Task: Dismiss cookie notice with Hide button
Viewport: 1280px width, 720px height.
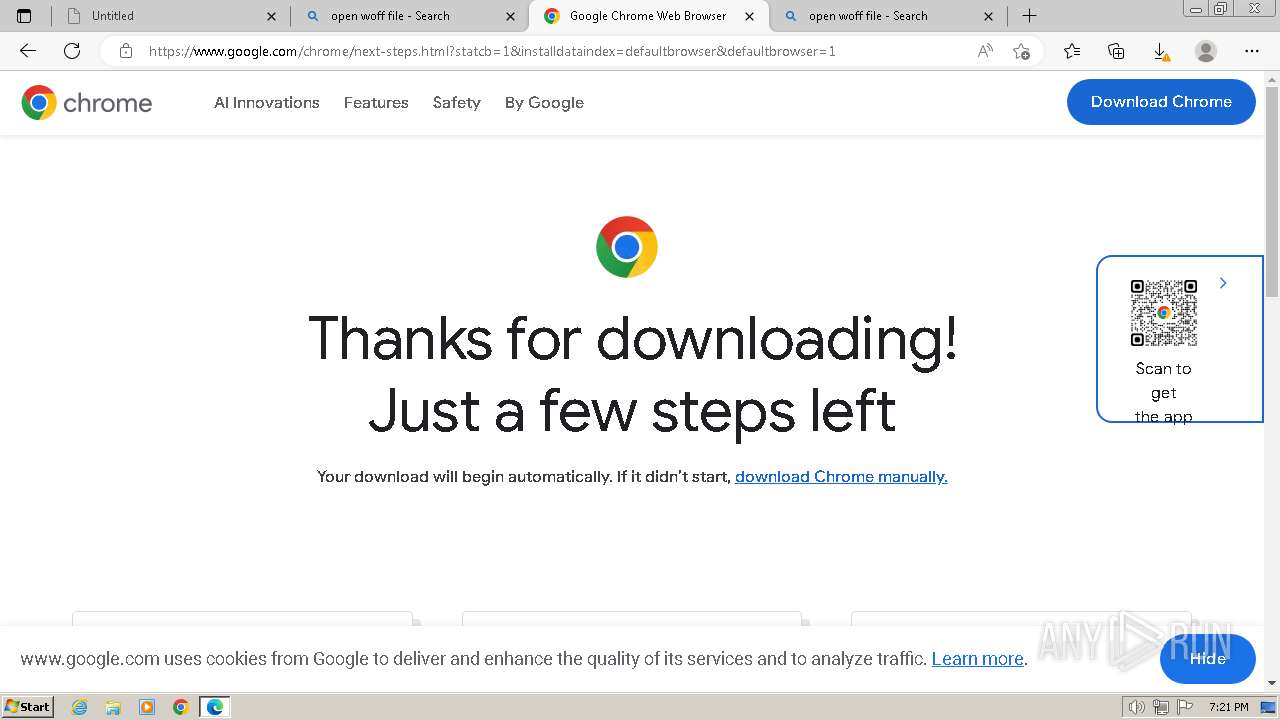Action: click(1207, 658)
